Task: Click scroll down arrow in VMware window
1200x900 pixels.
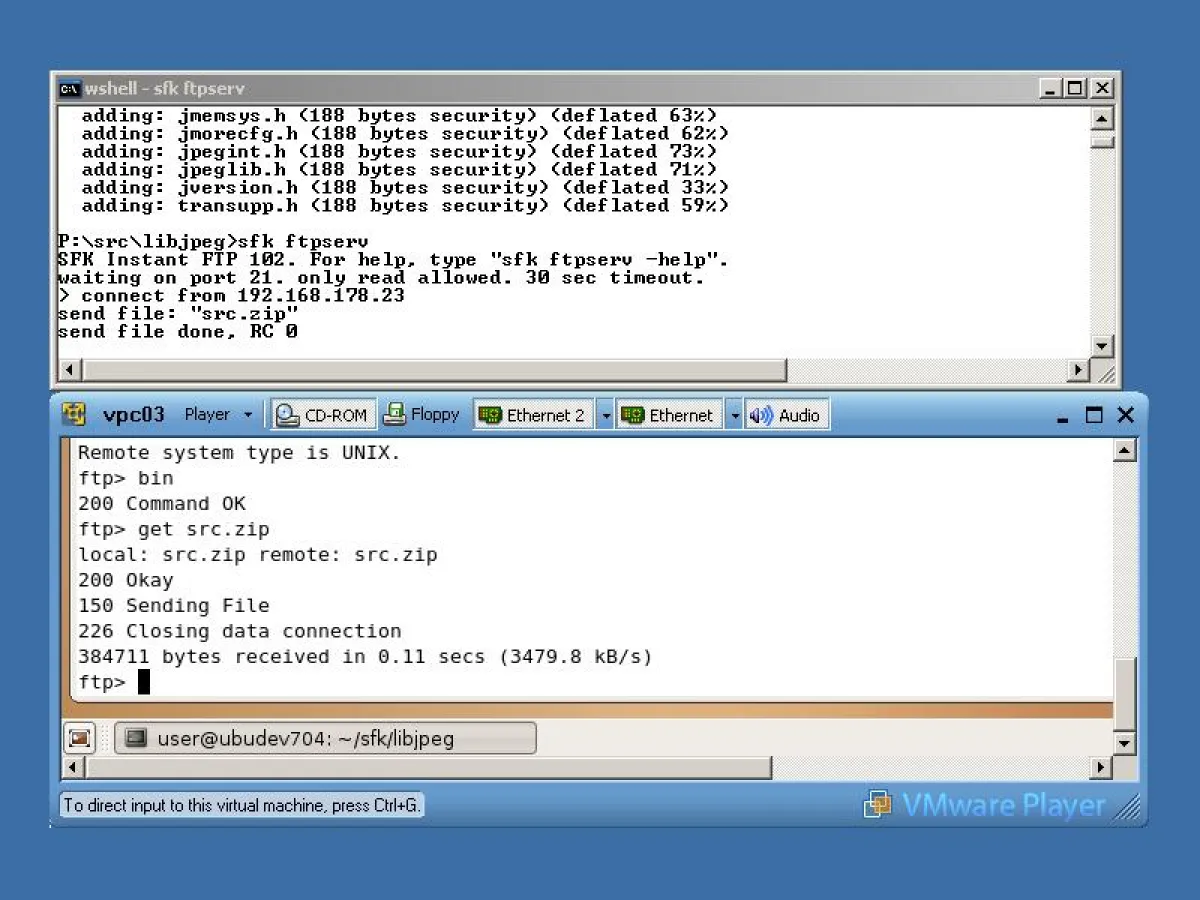Action: (x=1125, y=744)
